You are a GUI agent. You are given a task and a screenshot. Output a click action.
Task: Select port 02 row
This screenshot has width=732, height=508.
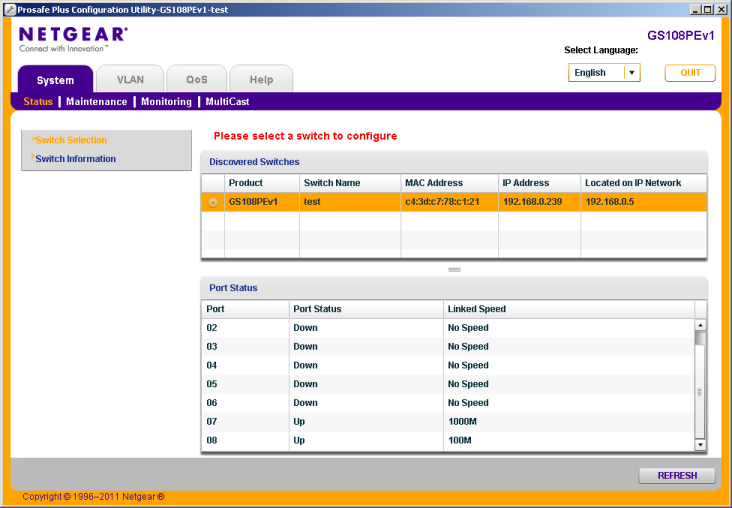click(448, 328)
